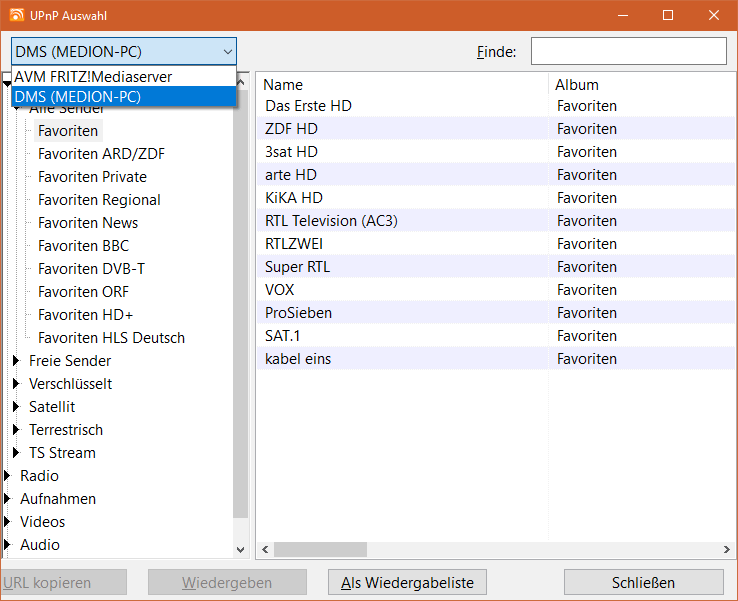Open the DMS (MEDION-PC) server dropdown
Image resolution: width=738 pixels, height=601 pixels.
(124, 51)
